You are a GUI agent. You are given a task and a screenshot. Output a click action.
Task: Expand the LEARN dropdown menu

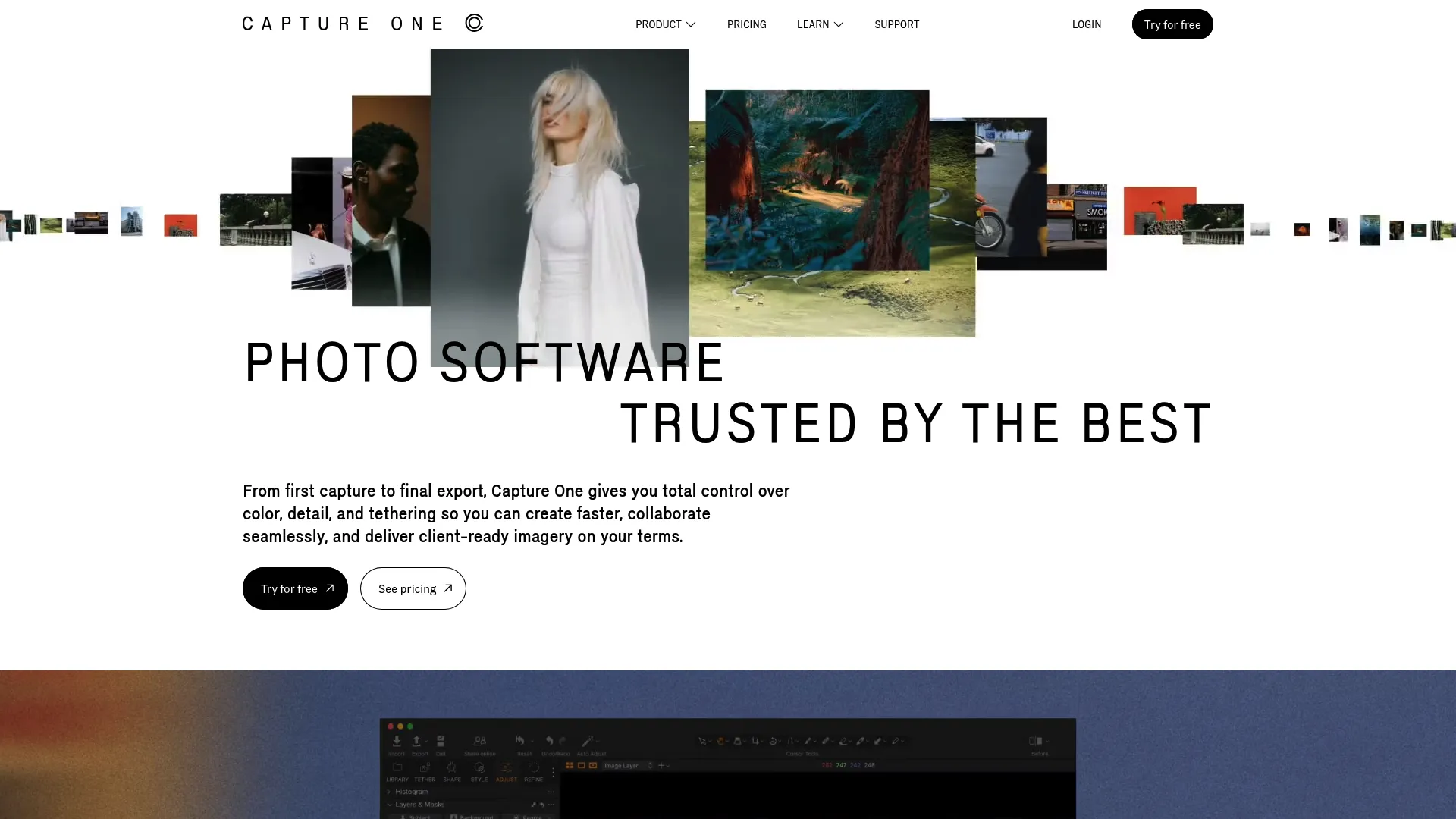click(x=820, y=24)
